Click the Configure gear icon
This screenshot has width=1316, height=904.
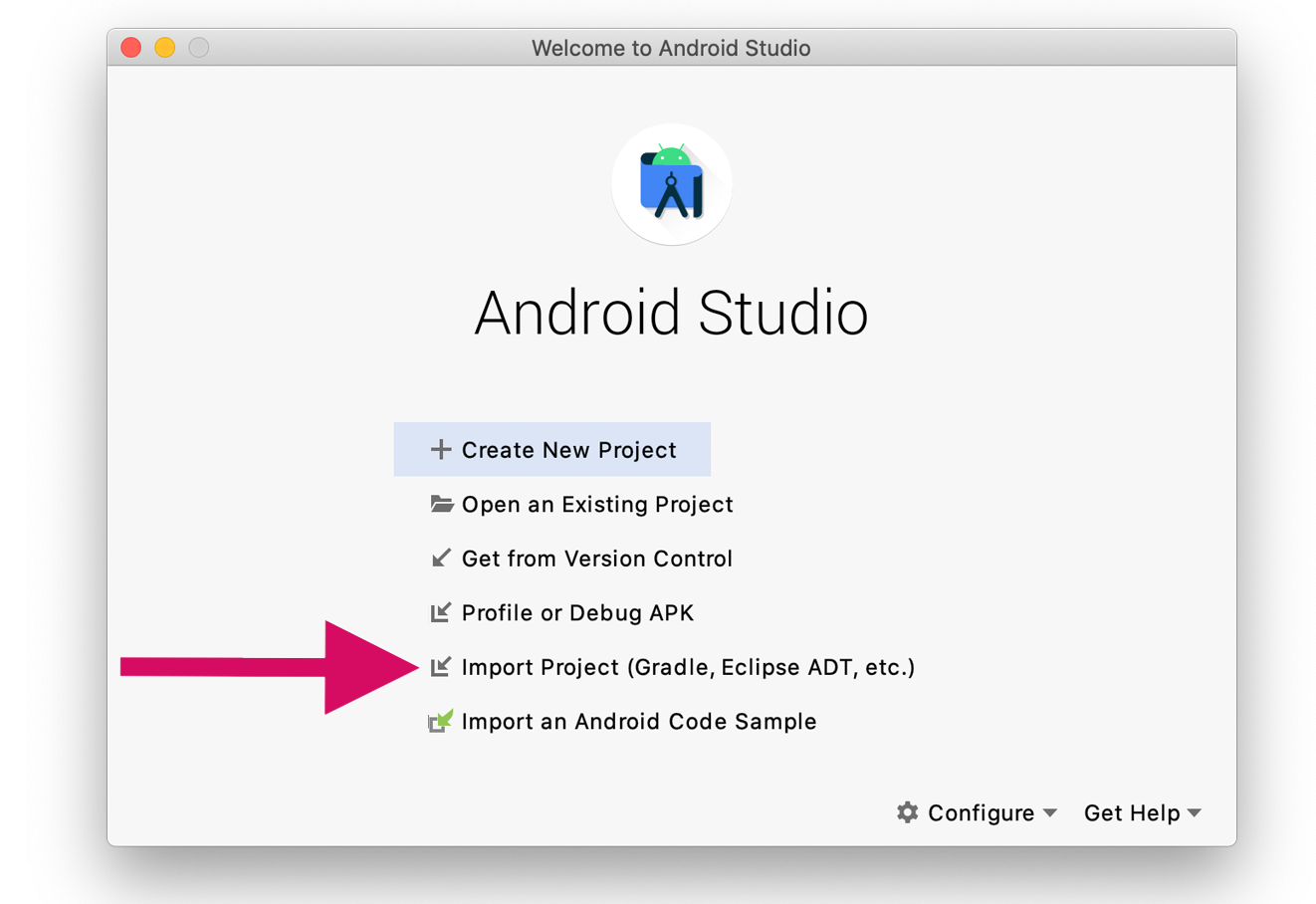(907, 812)
